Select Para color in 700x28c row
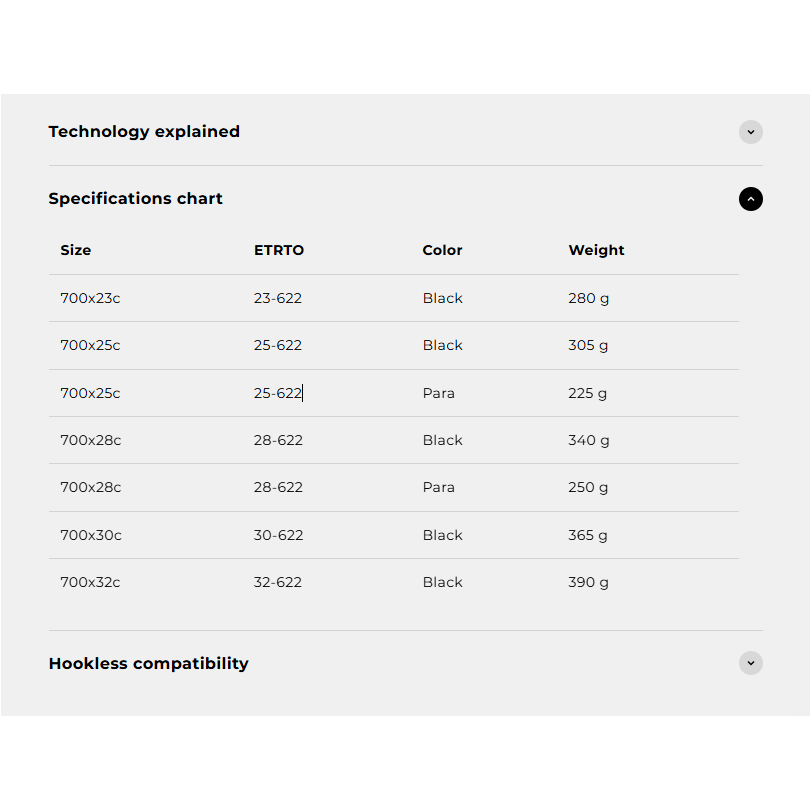The image size is (810, 810). [439, 487]
